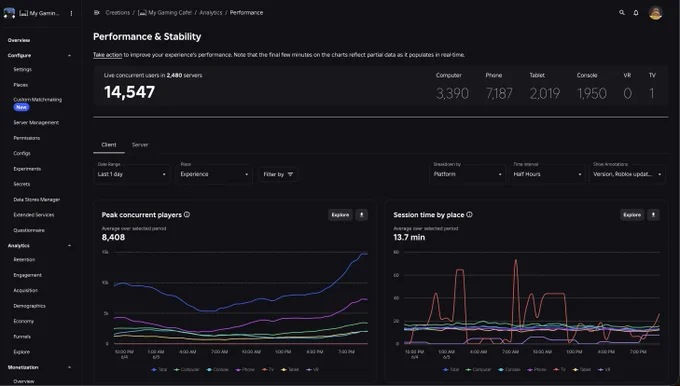Open Explore under Analytics in sidebar

pos(22,352)
